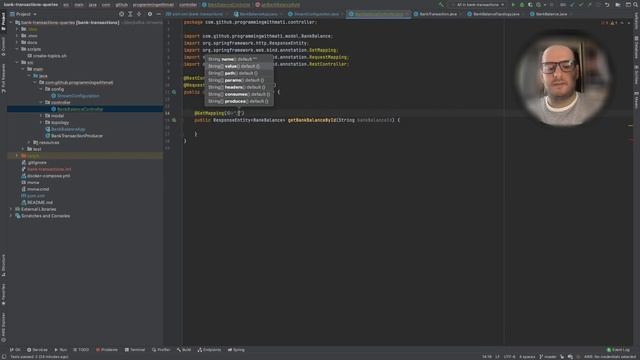The width and height of the screenshot is (640, 360).
Task: Expand the topology package
Action: pos(41,122)
